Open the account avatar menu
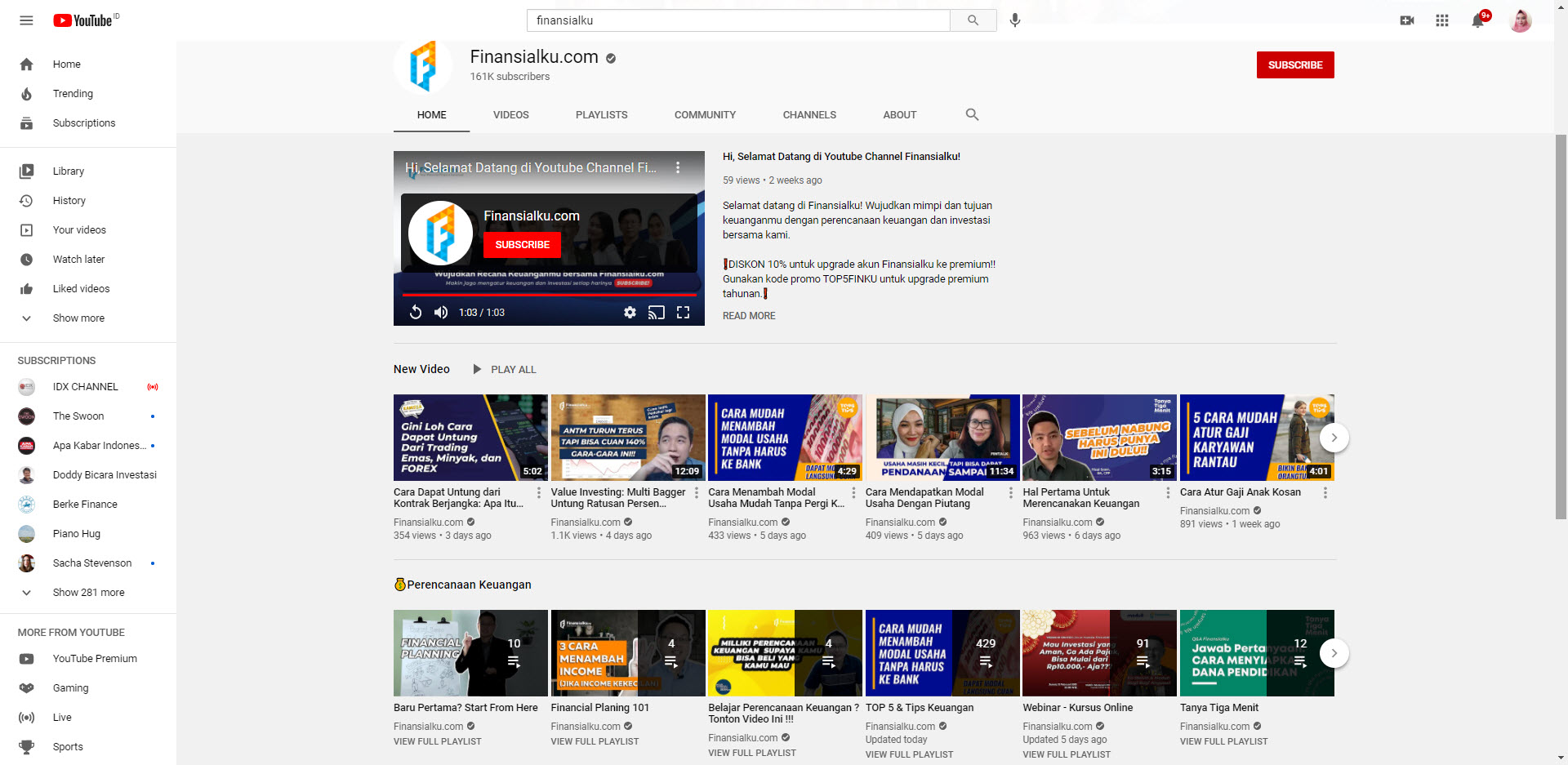 tap(1521, 20)
